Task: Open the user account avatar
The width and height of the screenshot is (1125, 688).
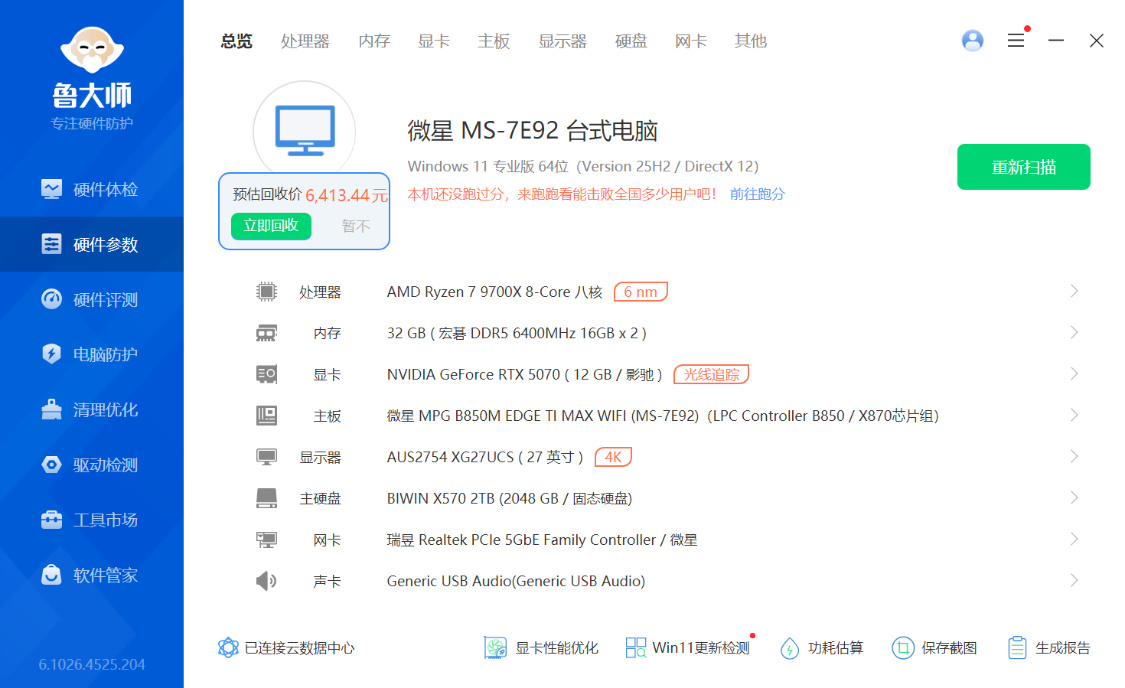Action: [x=972, y=40]
